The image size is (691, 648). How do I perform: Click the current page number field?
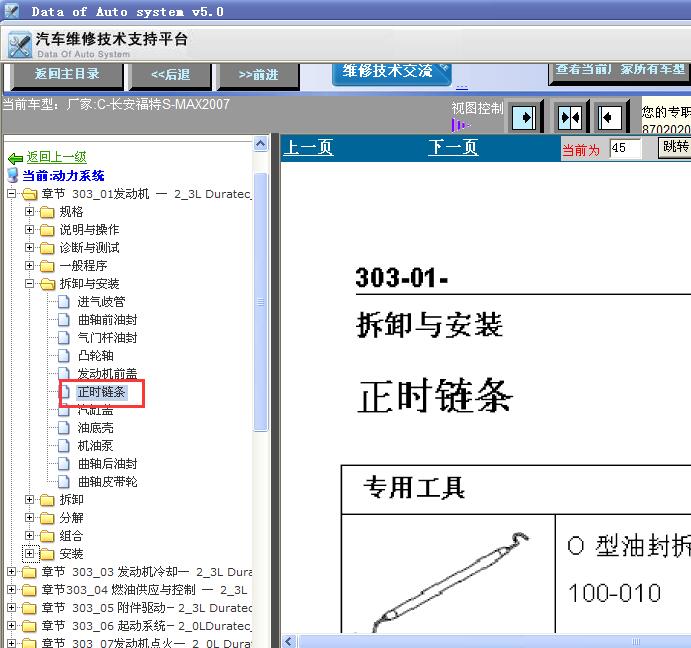click(x=625, y=149)
